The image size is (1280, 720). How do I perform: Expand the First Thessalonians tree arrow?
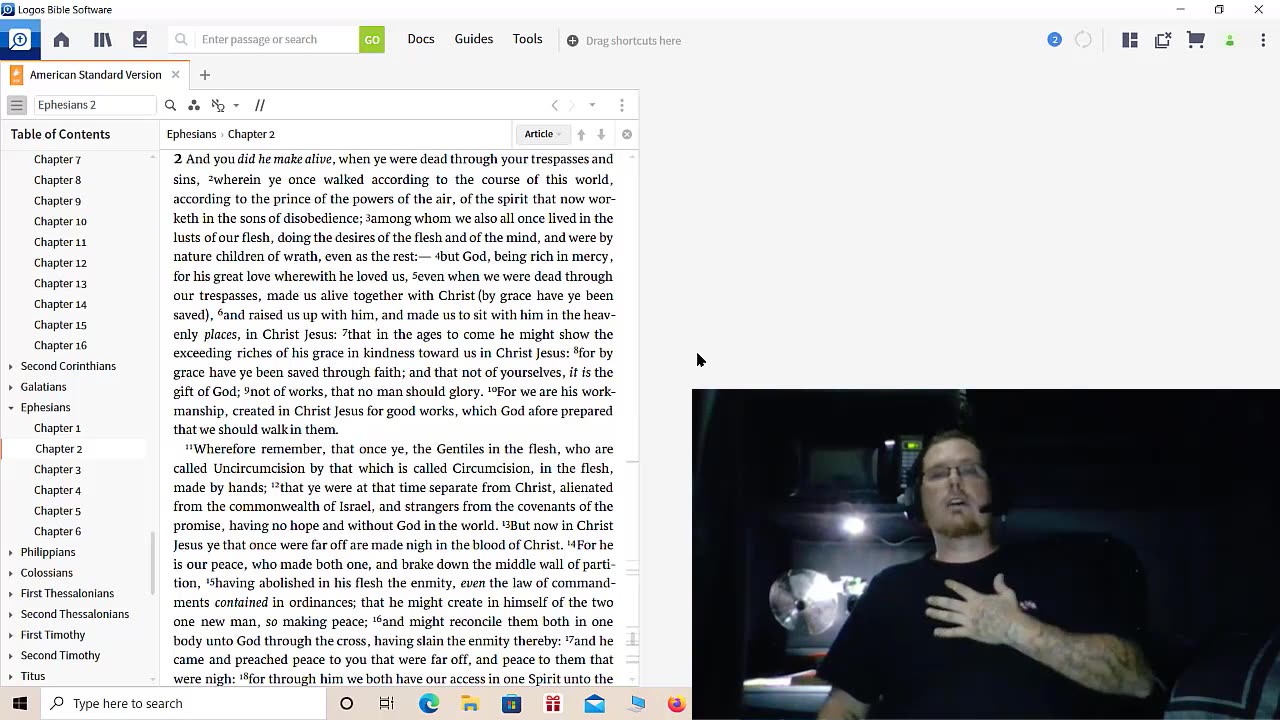[x=10, y=594]
